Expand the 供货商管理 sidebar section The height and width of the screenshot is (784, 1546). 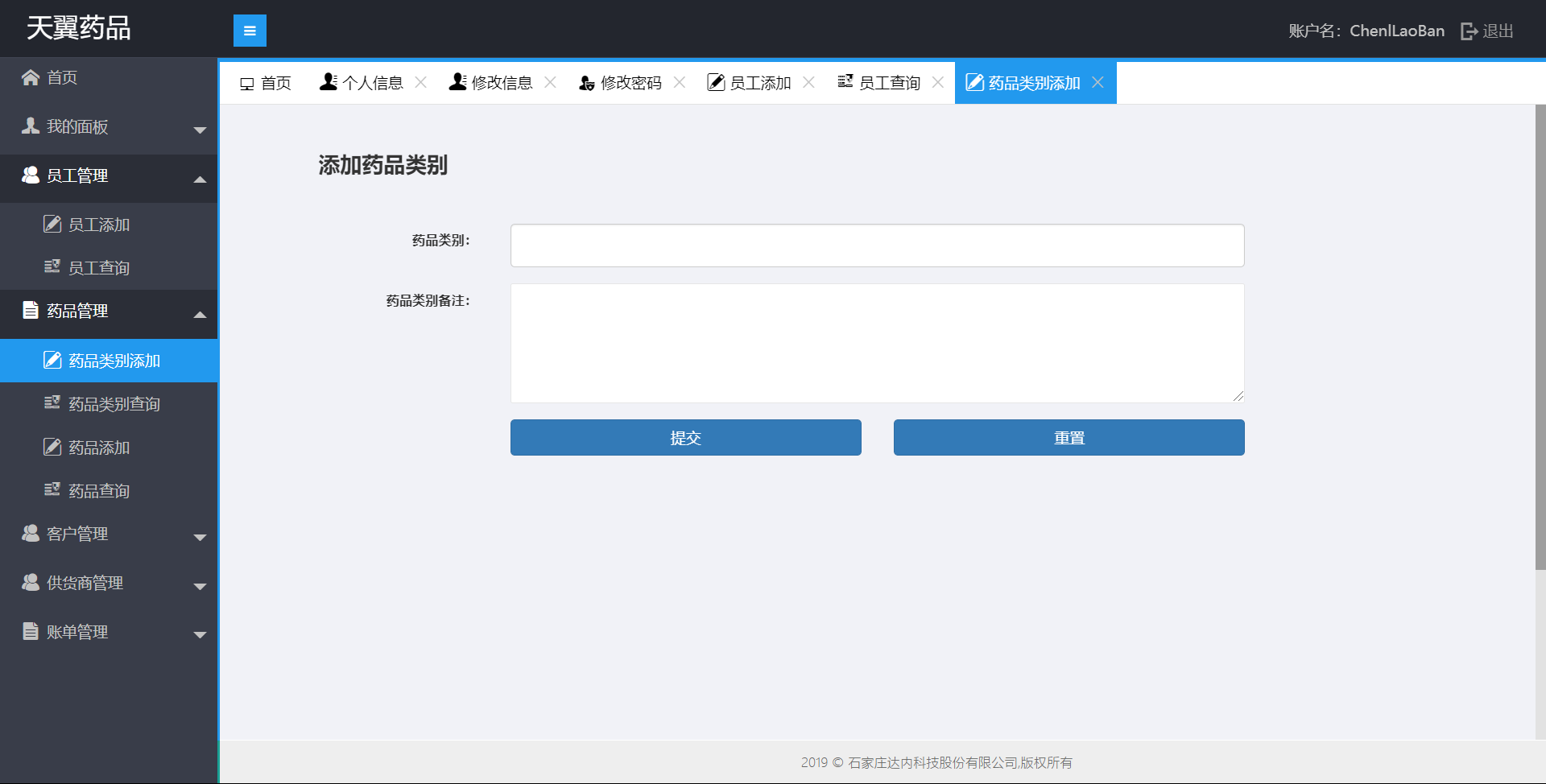[x=109, y=584]
